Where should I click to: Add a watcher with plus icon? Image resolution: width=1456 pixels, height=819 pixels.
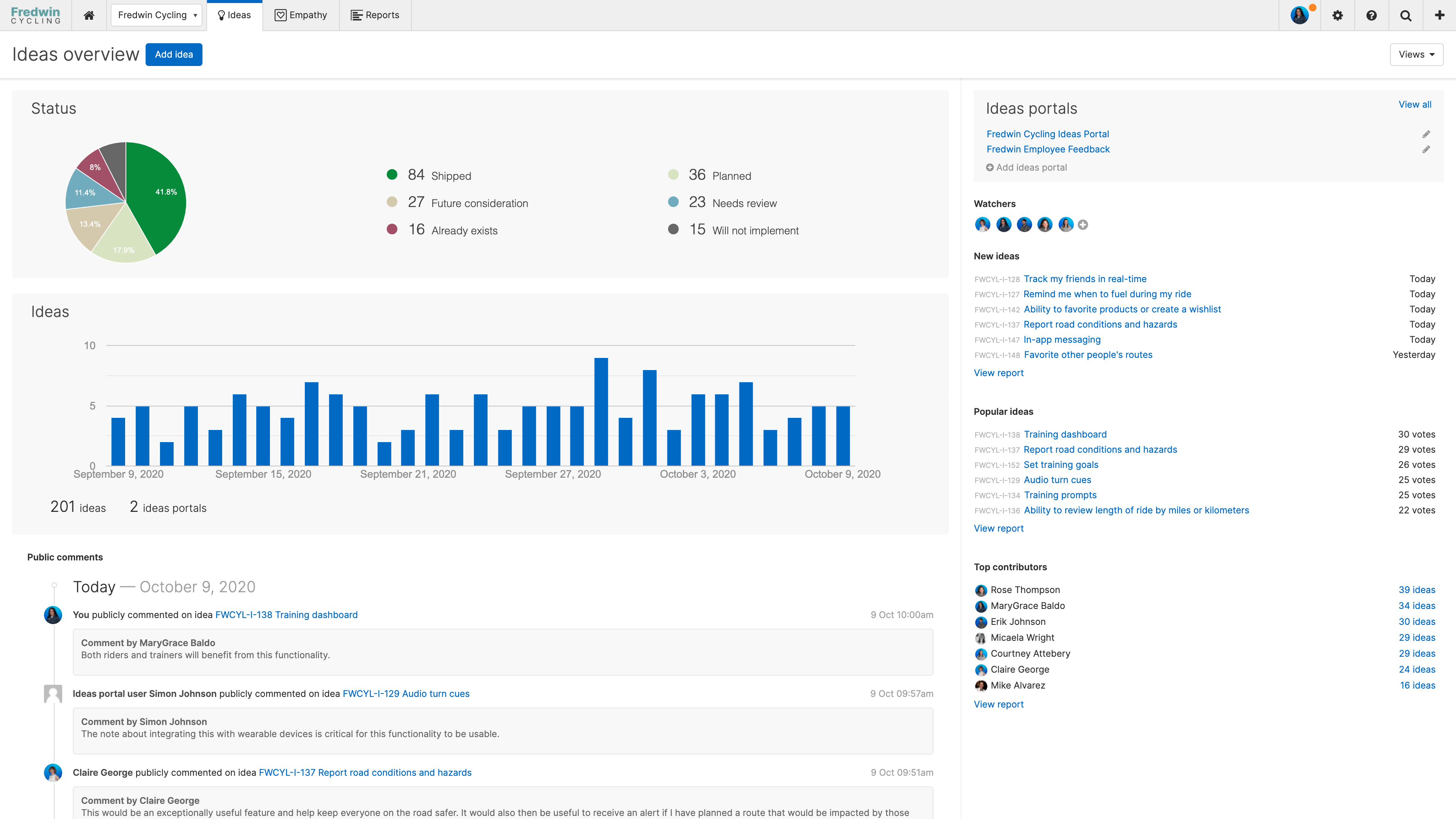pos(1083,225)
